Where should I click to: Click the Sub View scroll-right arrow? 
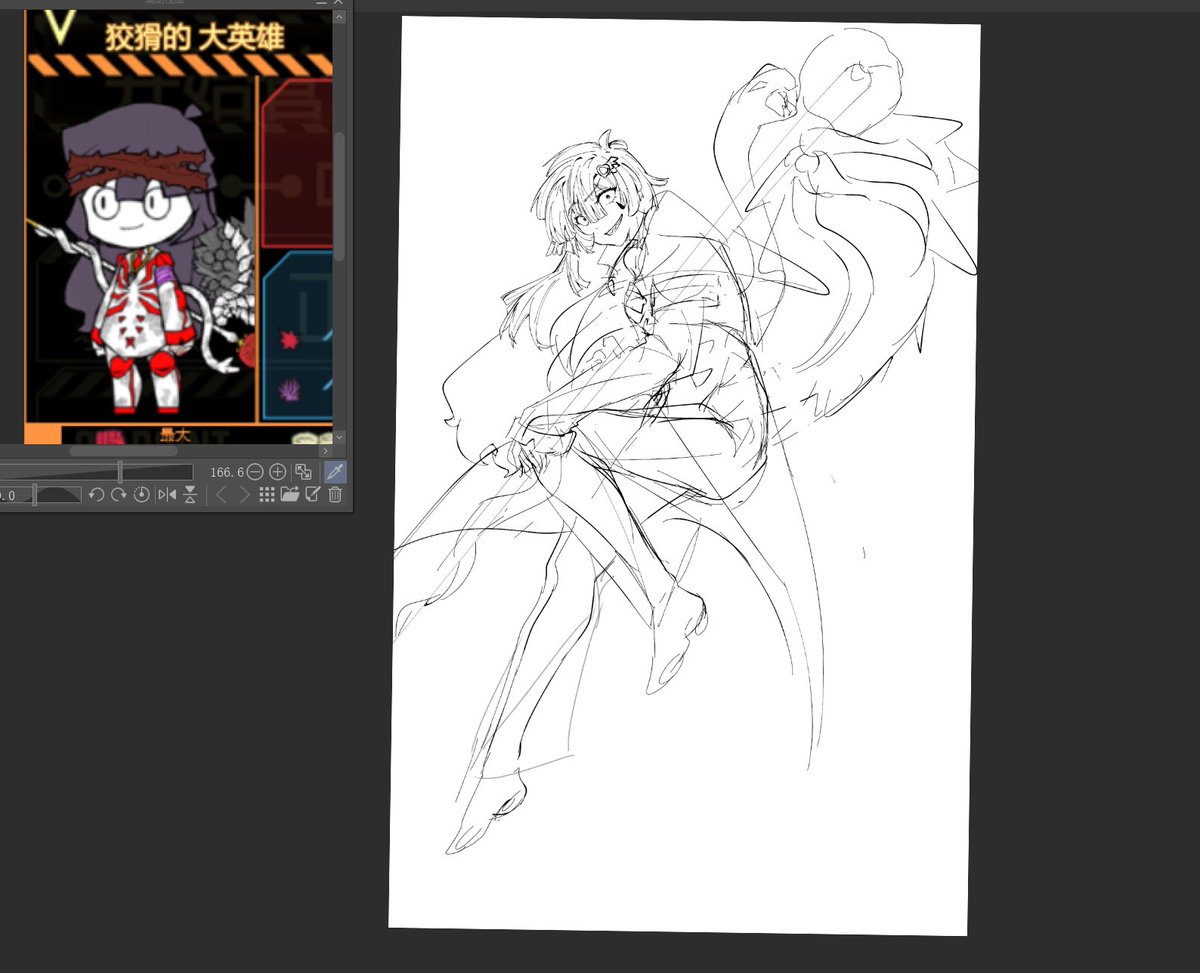pyautogui.click(x=325, y=451)
